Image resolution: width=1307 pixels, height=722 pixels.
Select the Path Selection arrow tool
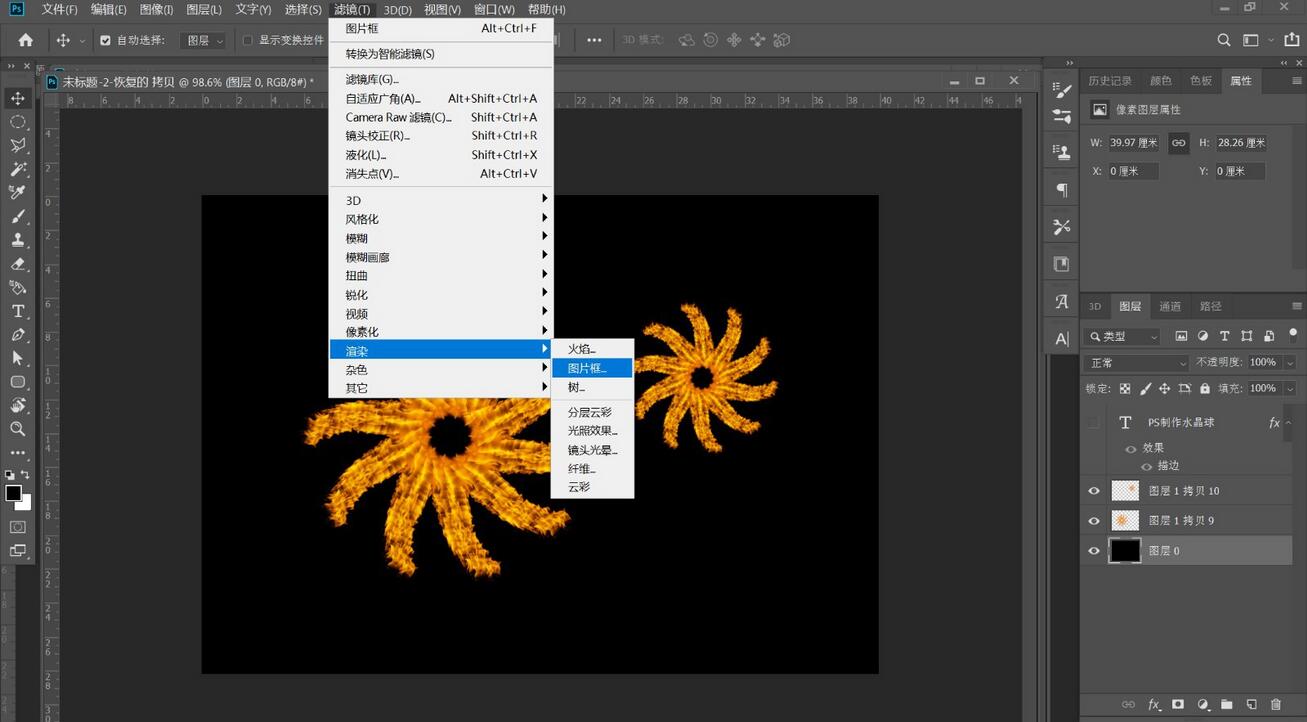pos(18,358)
